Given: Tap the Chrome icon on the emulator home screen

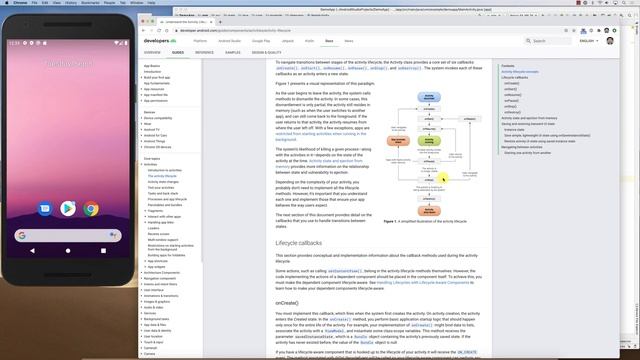Looking at the screenshot, I should pyautogui.click(x=91, y=209).
